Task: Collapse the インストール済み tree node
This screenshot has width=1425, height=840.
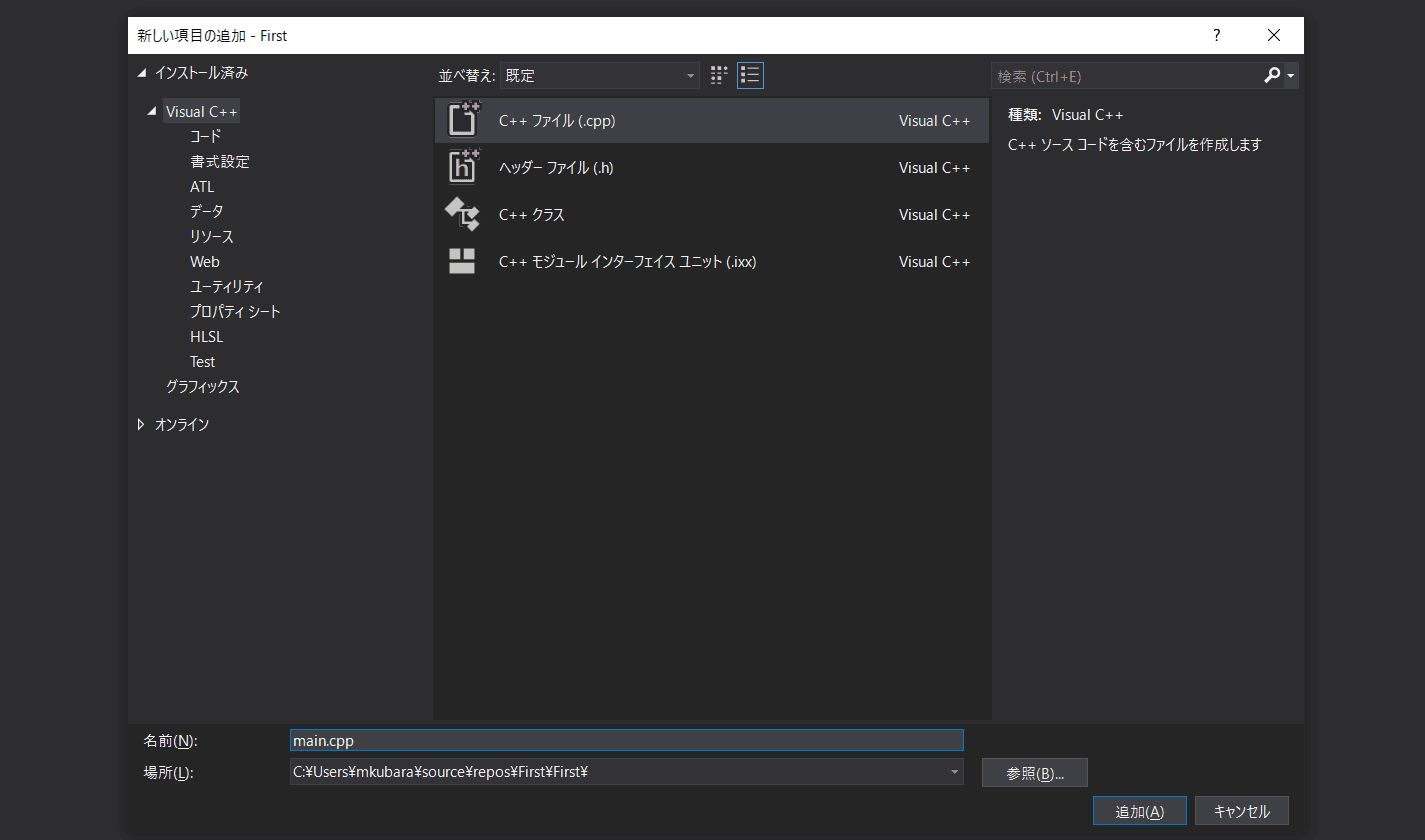Action: (x=141, y=73)
